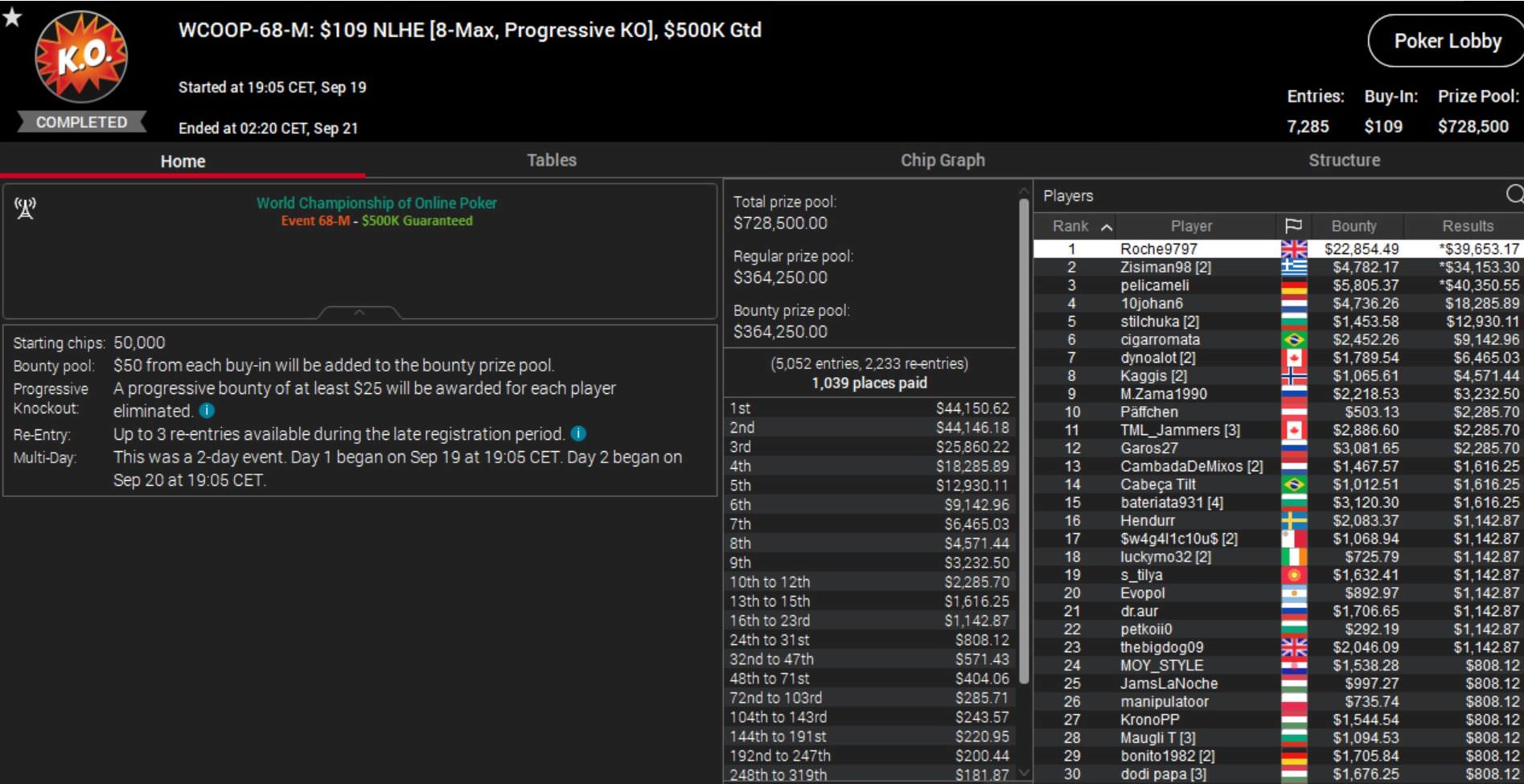Toggle Rank column sort arrow
Screen dimensions: 1524x784
(1107, 227)
